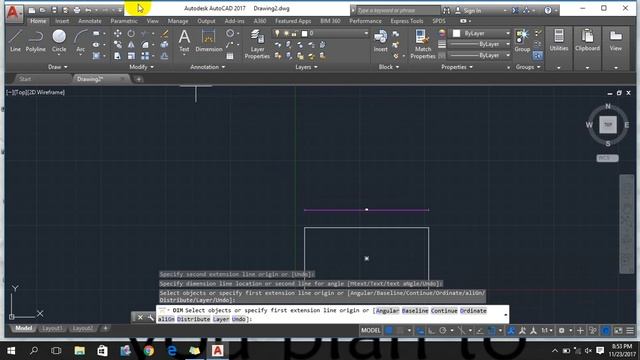Toggle ortho mode in status bar

click(x=431, y=331)
